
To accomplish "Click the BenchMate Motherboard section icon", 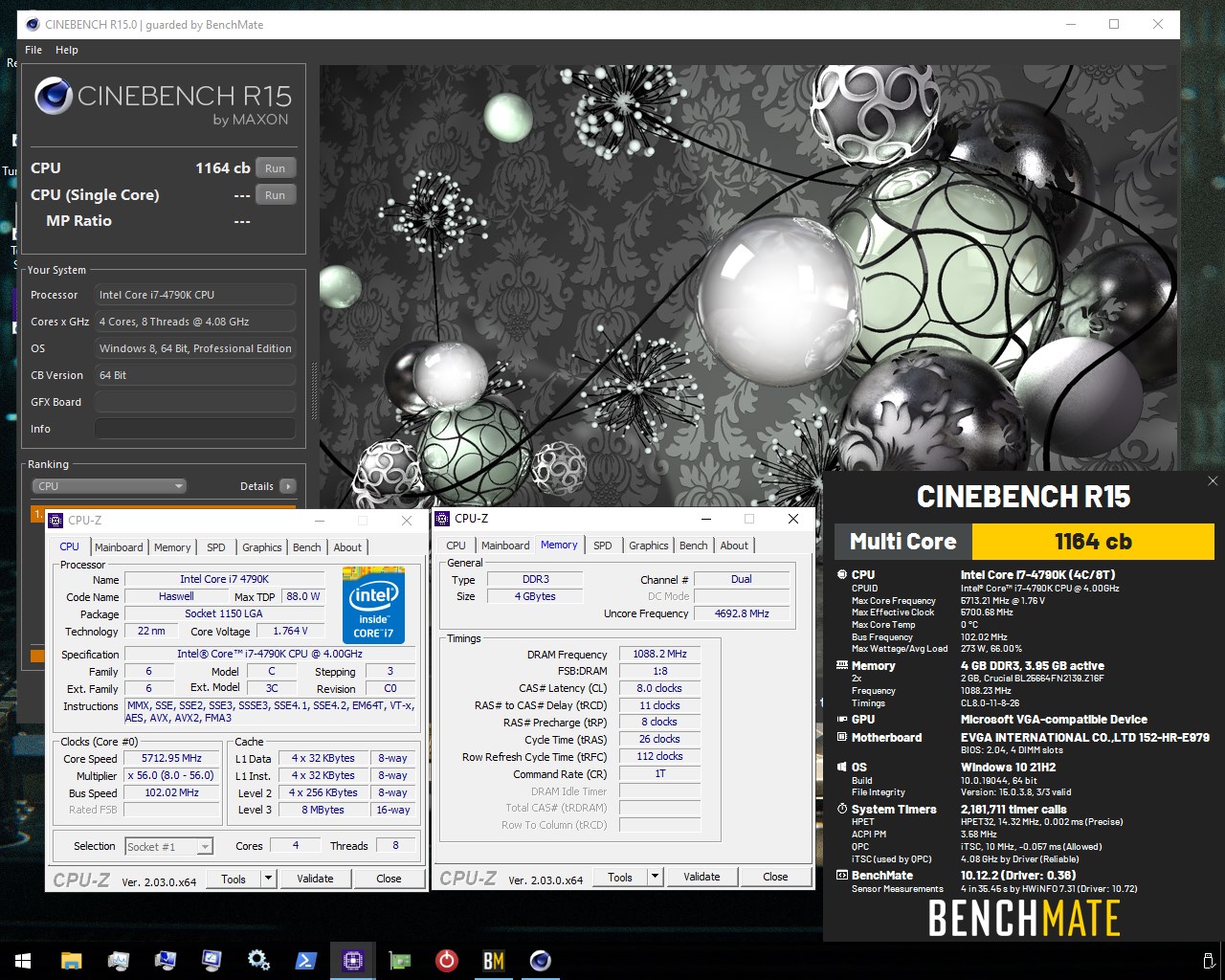I will [842, 737].
